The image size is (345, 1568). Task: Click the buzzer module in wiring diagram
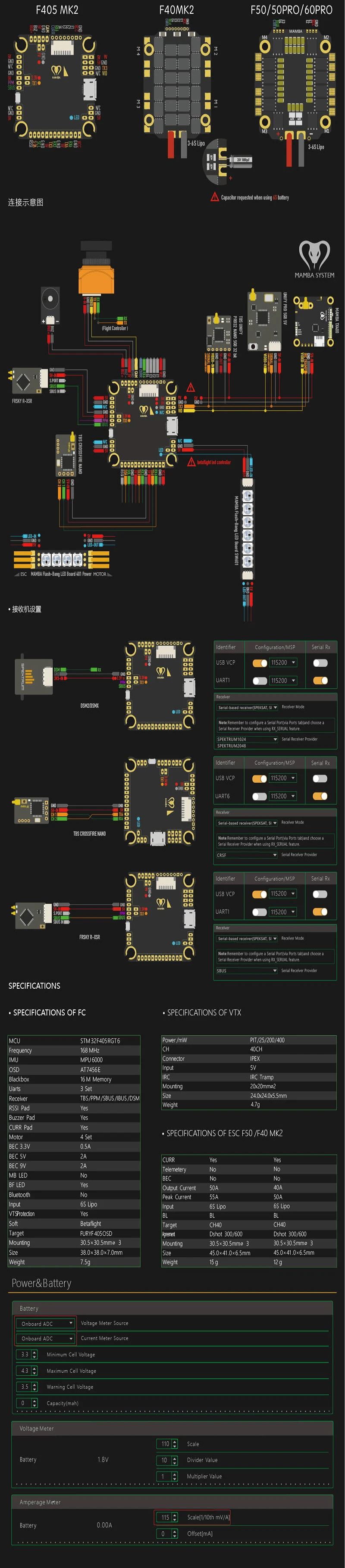point(50,306)
